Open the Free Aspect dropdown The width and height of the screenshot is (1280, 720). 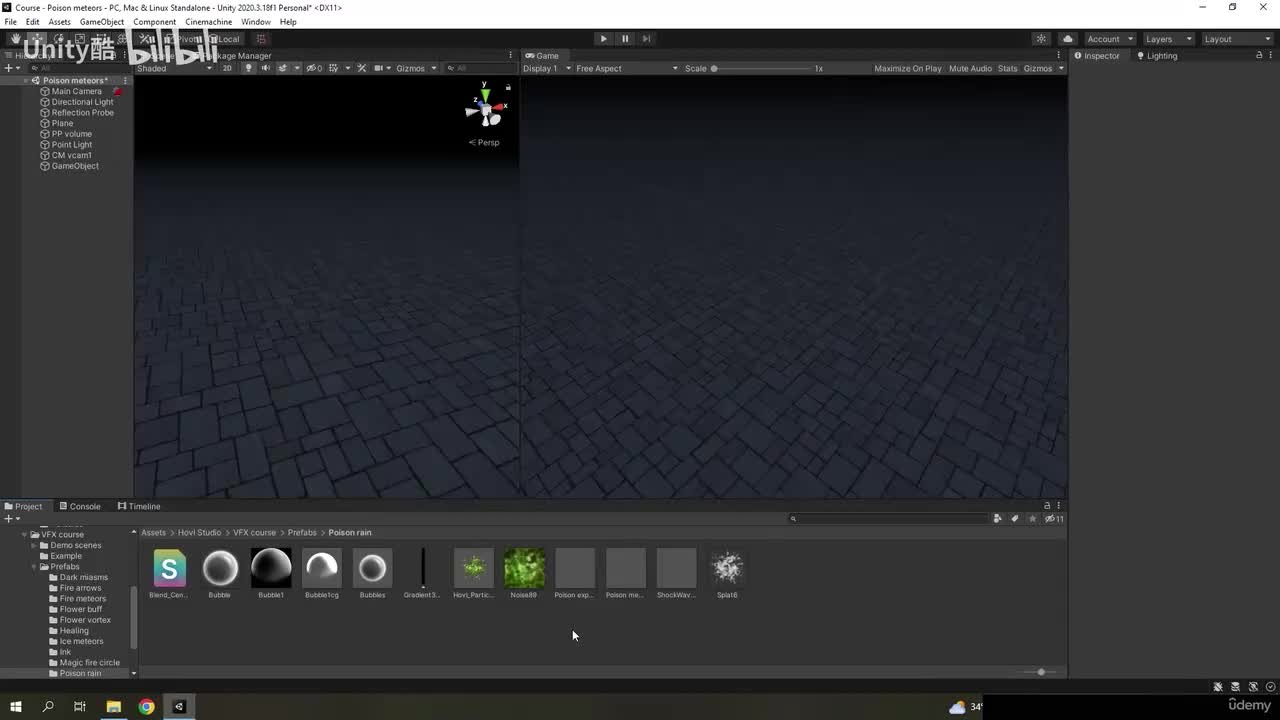(627, 68)
